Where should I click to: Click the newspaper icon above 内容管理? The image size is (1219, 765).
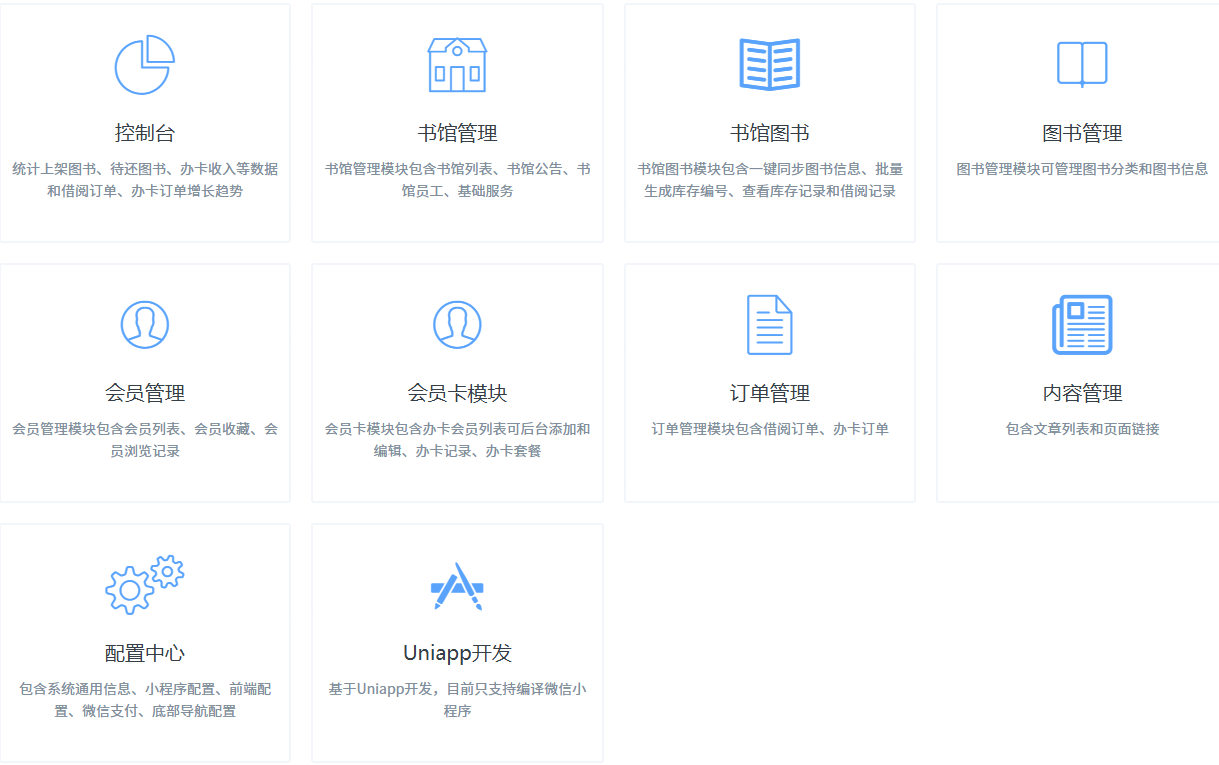click(x=1082, y=325)
